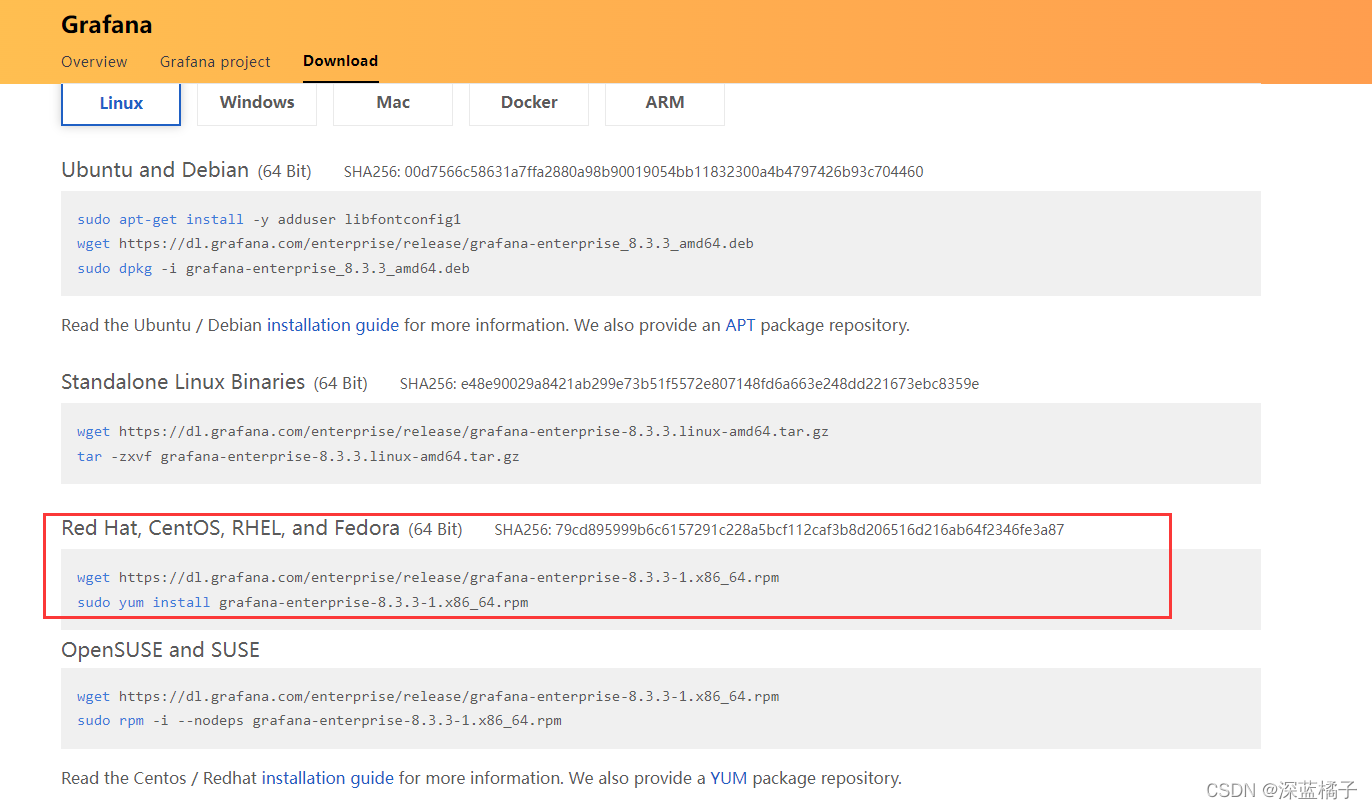The height and width of the screenshot is (809, 1372).
Task: Click the Ubuntu SHA256 checksum starting 00d7566c
Action: [634, 172]
